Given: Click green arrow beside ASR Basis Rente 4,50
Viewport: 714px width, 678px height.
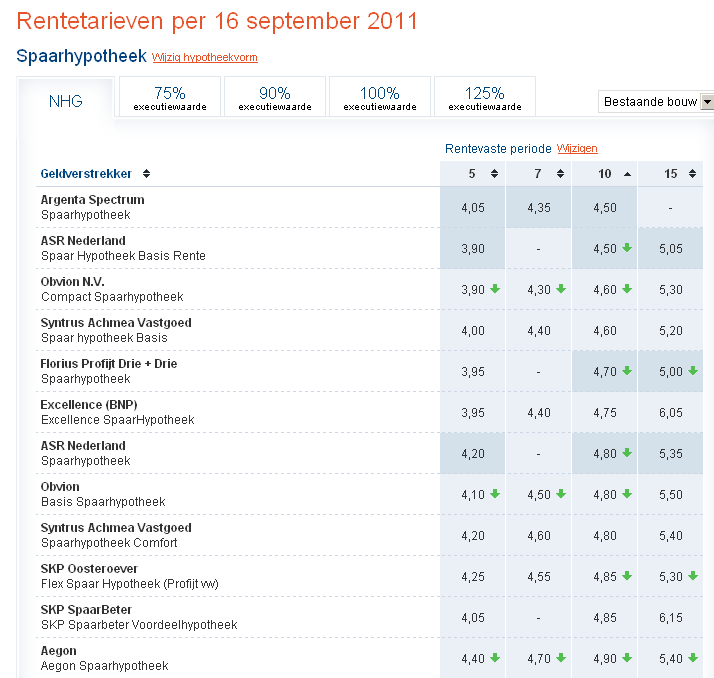Looking at the screenshot, I should coord(627,248).
